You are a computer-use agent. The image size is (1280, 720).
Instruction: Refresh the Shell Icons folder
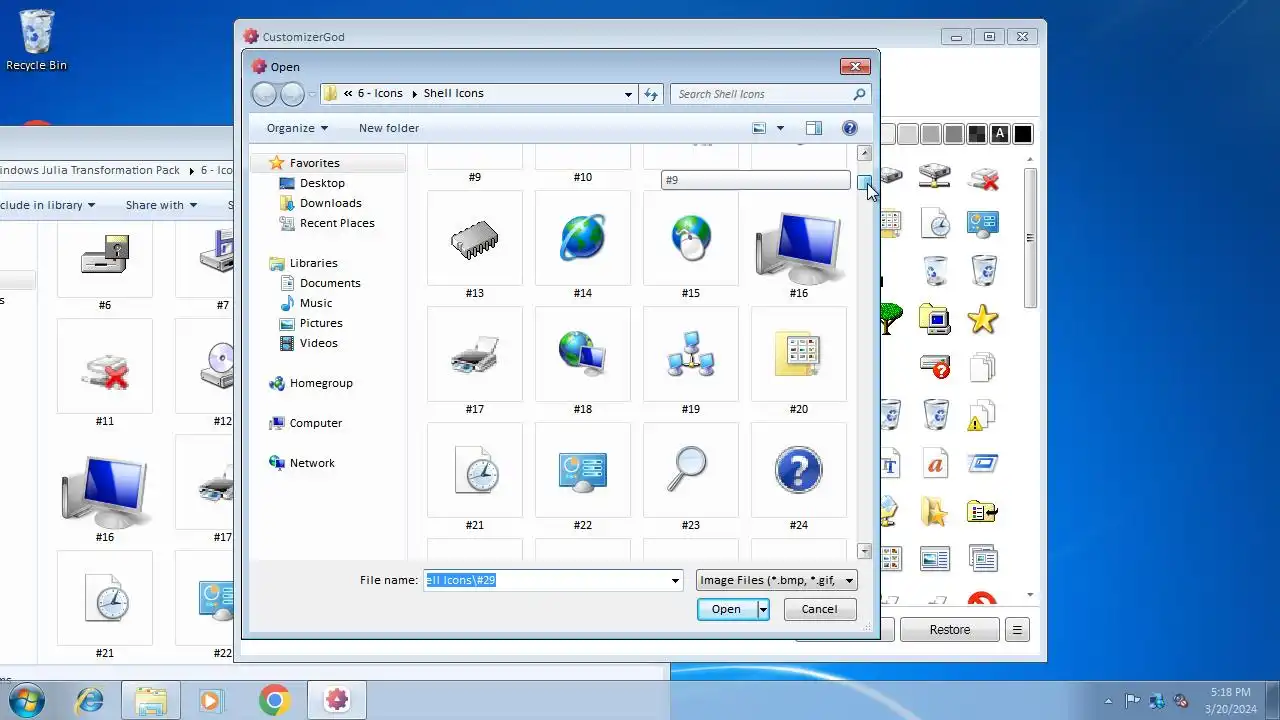(x=651, y=94)
